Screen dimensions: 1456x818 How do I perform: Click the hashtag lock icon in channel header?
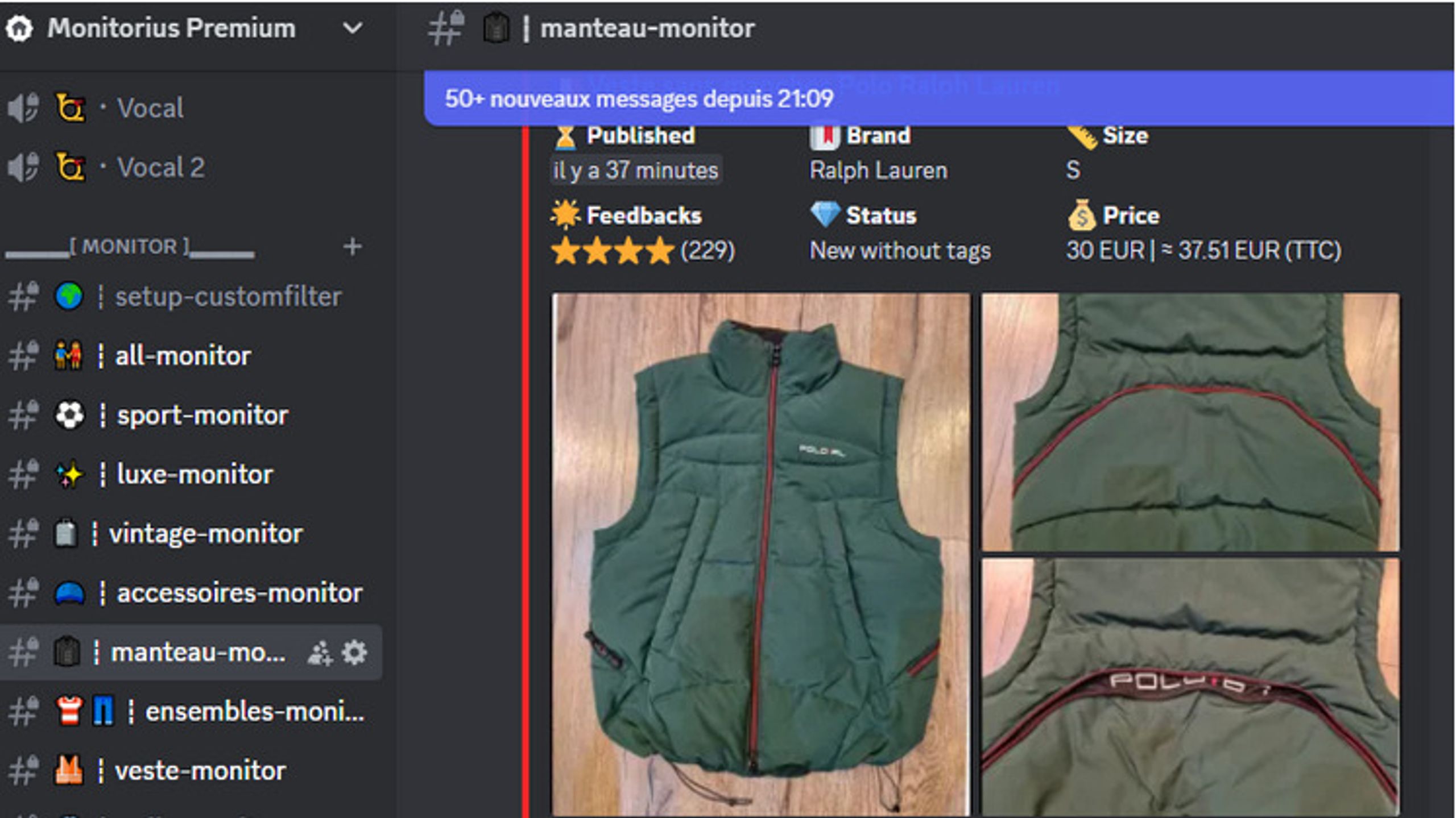446,28
